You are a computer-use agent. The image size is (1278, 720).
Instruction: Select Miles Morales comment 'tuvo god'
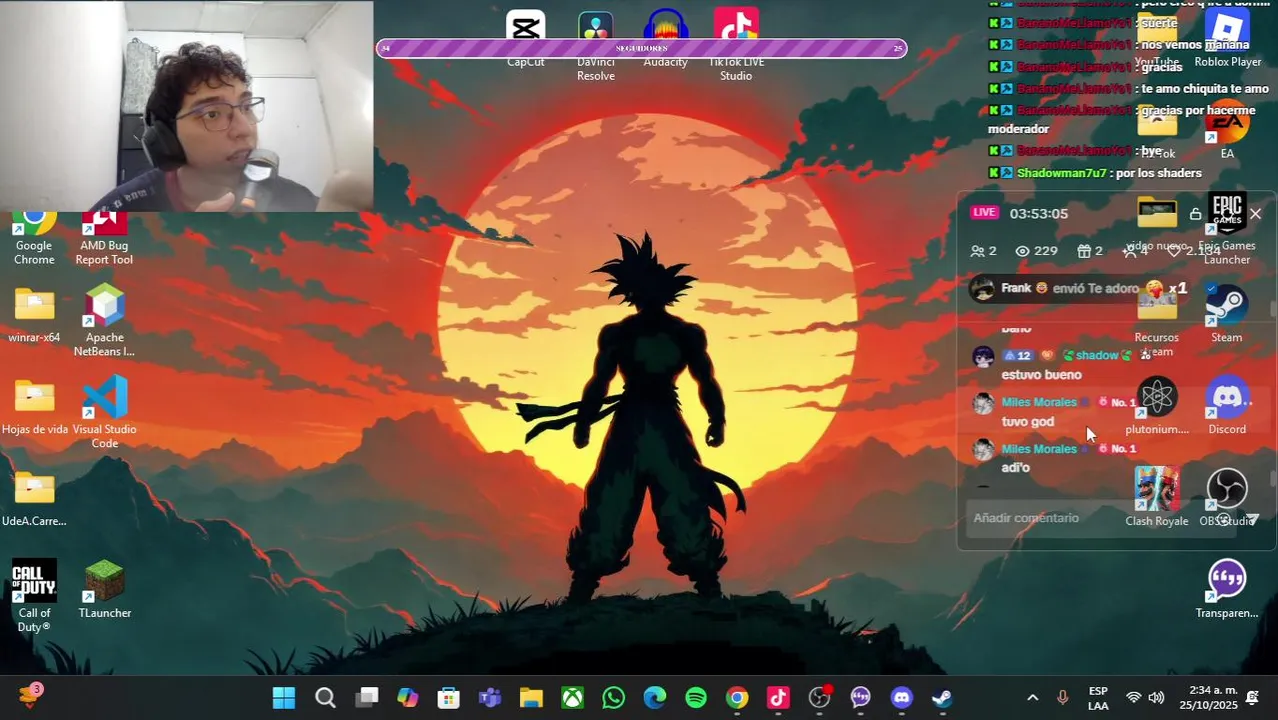(x=1027, y=422)
